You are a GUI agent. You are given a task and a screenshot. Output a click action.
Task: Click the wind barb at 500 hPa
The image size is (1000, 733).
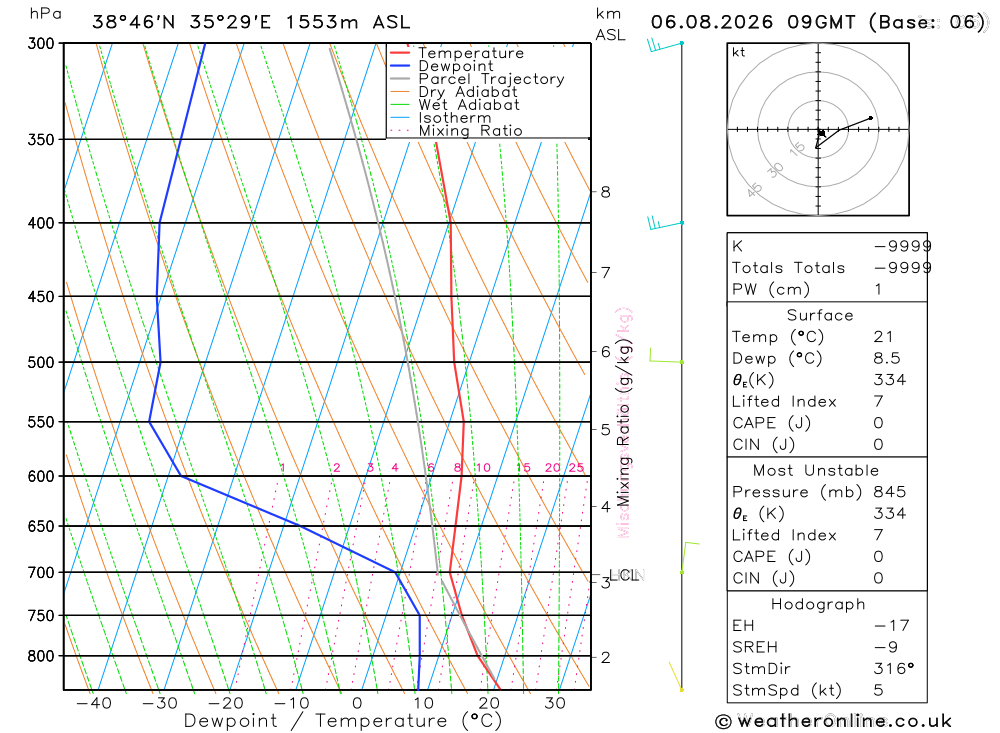pos(666,357)
